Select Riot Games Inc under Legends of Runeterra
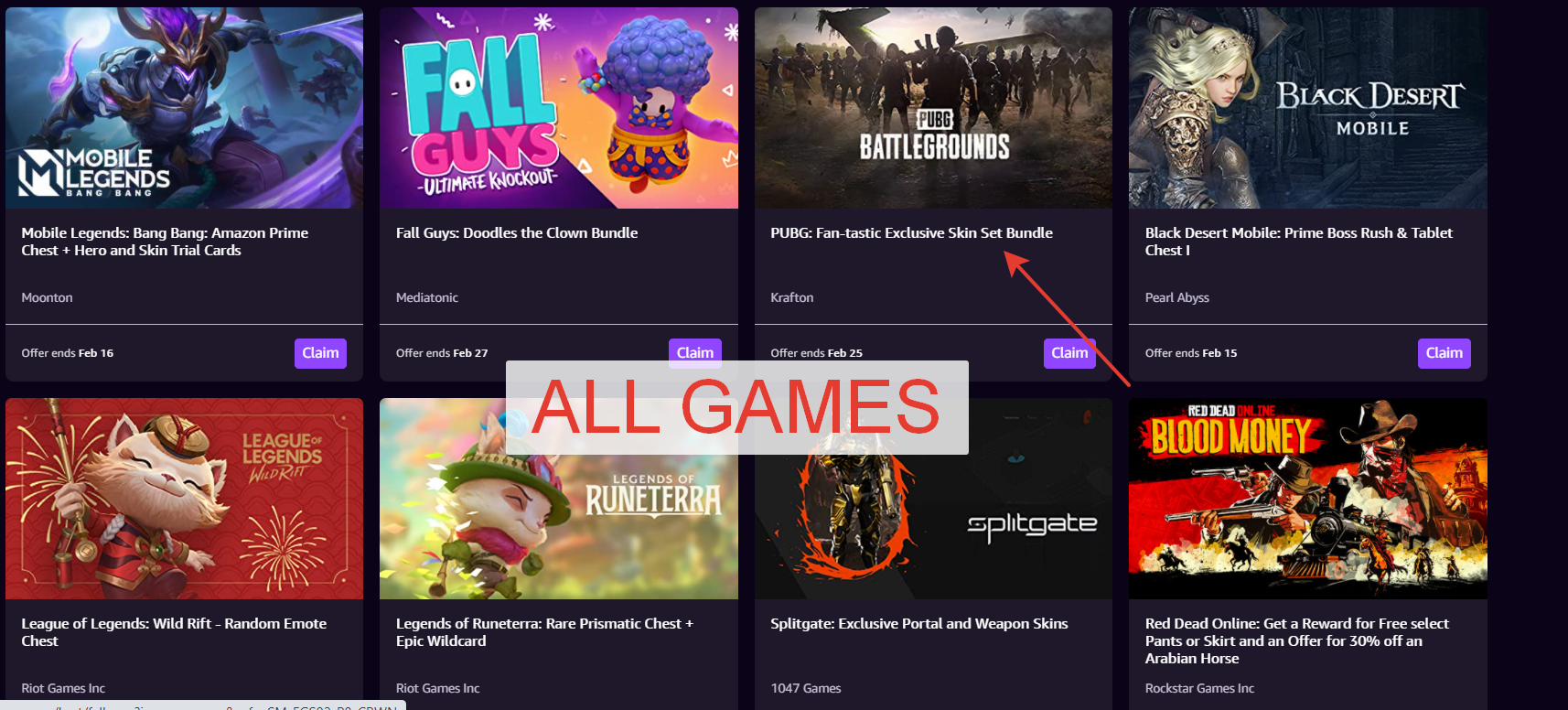This screenshot has height=710, width=1568. [x=437, y=689]
